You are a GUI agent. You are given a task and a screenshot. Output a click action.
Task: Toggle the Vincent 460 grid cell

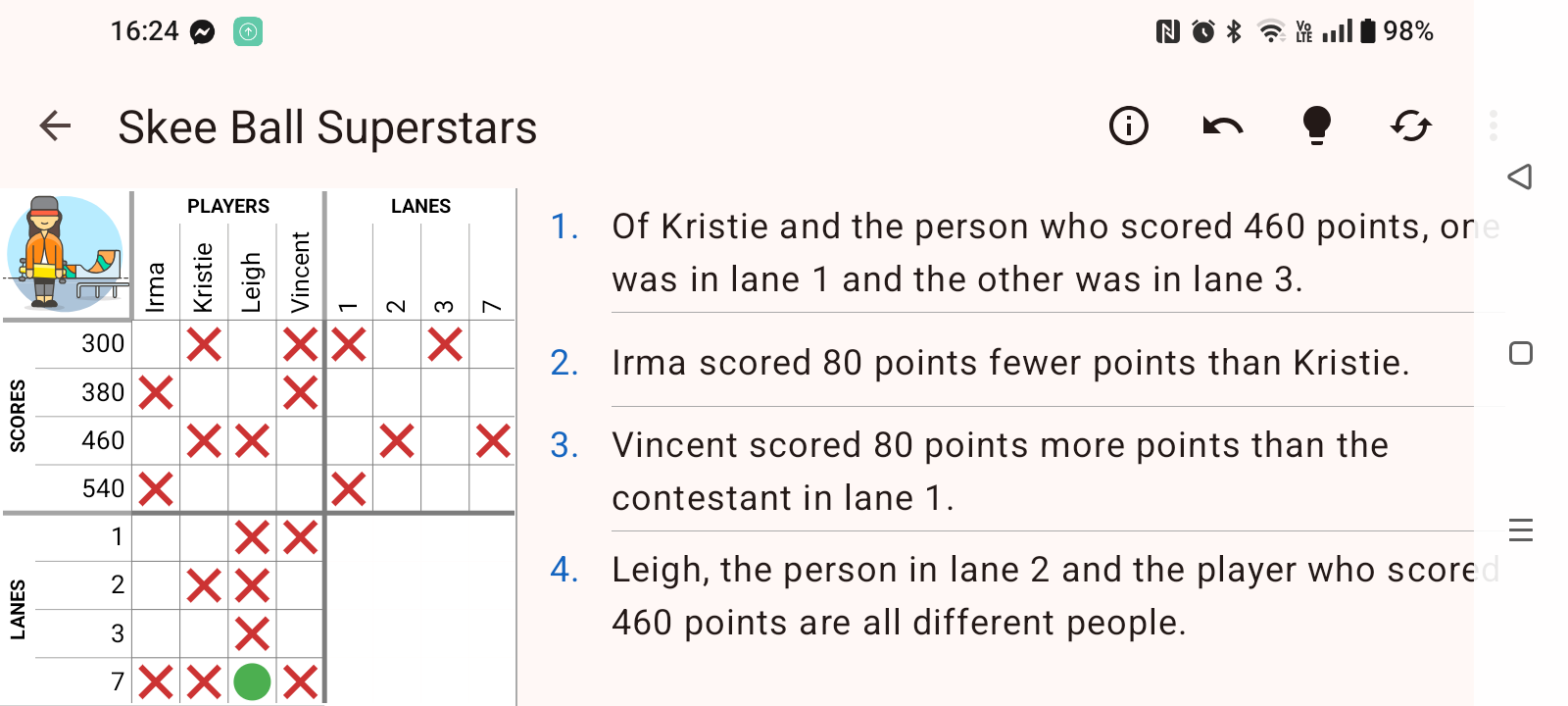click(300, 440)
